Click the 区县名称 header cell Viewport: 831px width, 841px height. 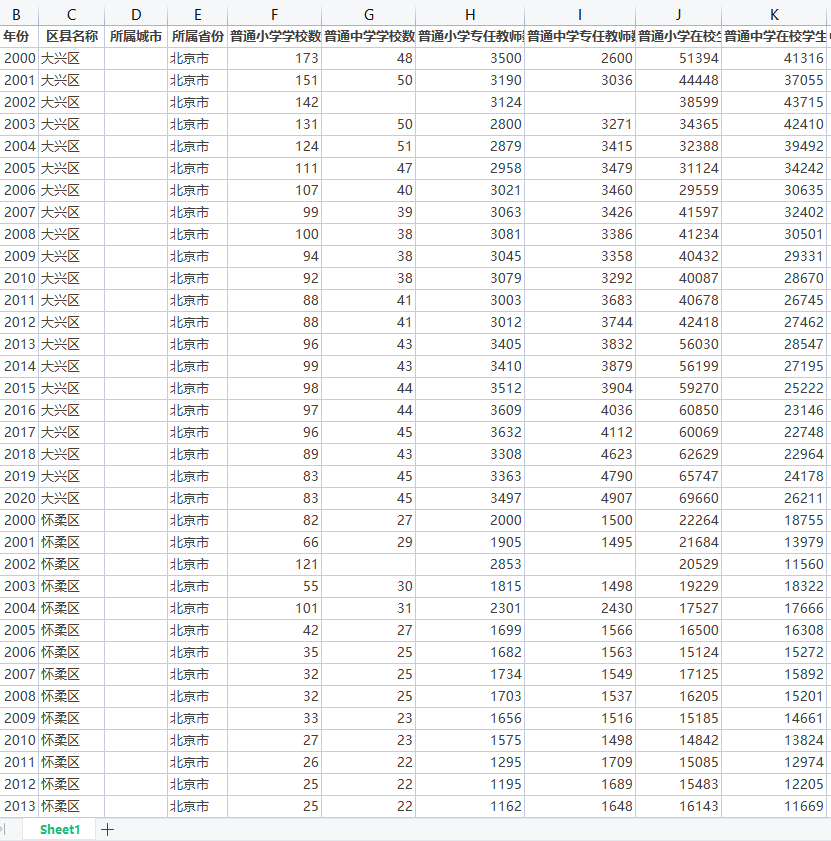point(71,36)
